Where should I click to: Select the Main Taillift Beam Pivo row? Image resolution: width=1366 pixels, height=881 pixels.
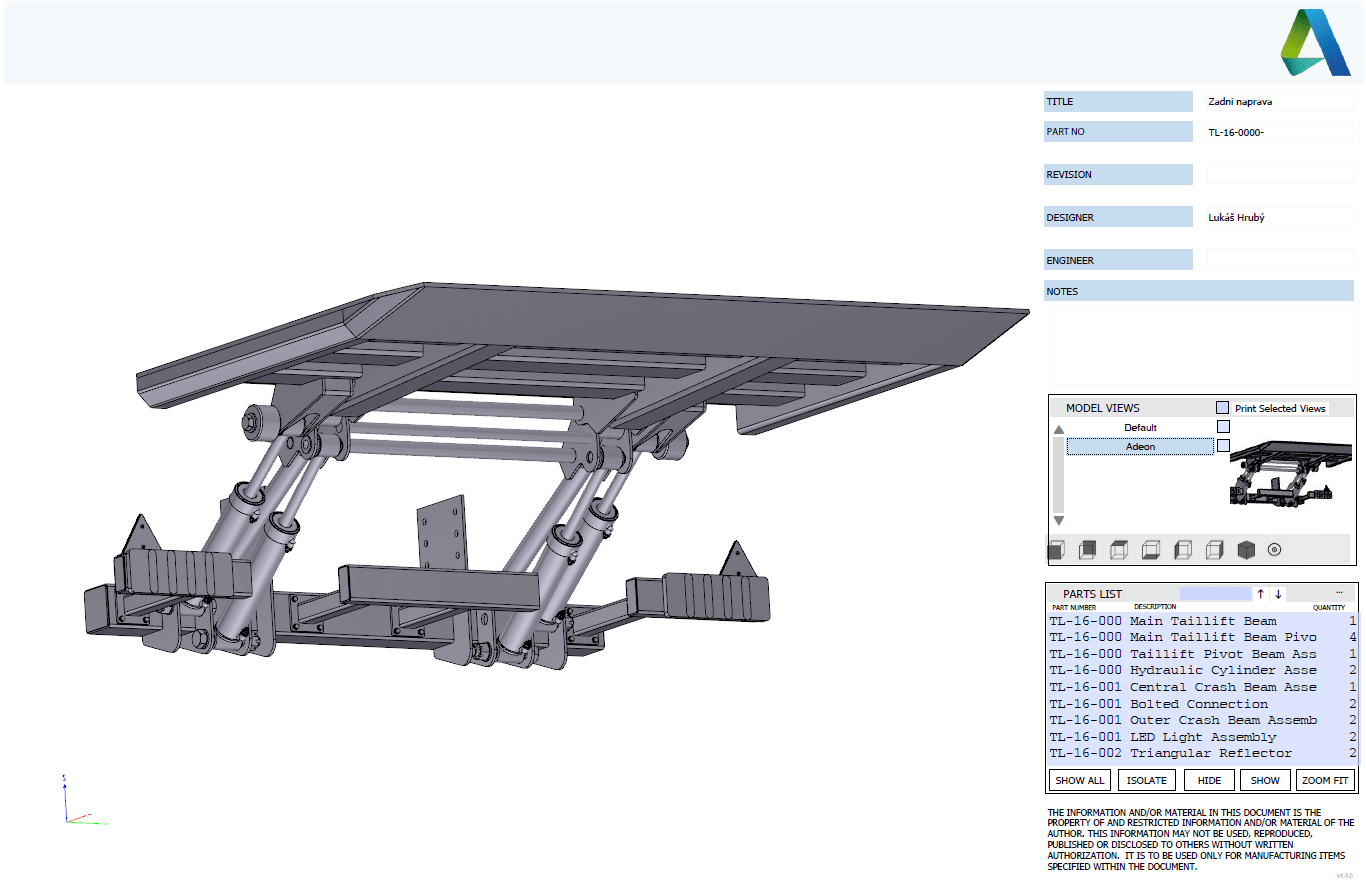[x=1203, y=637]
